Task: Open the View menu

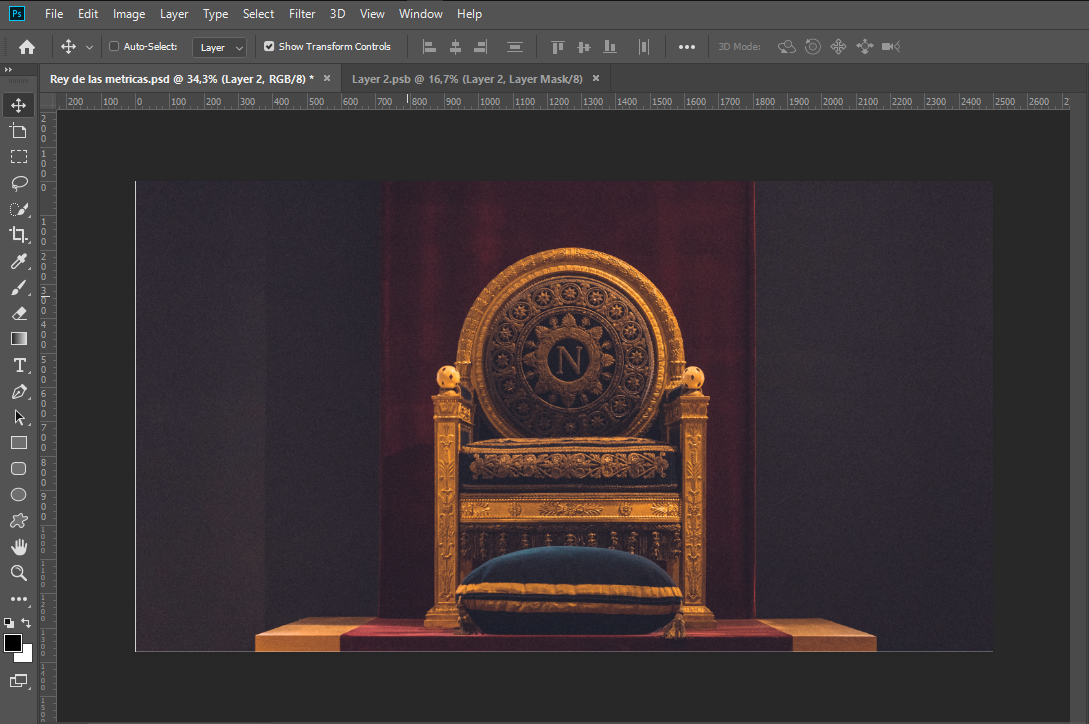Action: (372, 14)
